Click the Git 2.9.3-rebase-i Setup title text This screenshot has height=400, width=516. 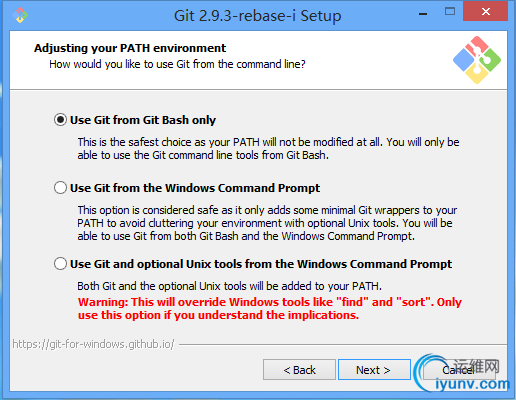[x=258, y=16]
